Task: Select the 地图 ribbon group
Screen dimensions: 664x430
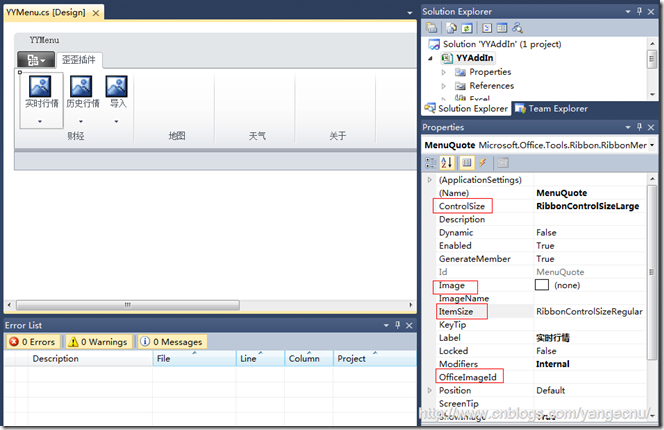Action: (x=174, y=108)
